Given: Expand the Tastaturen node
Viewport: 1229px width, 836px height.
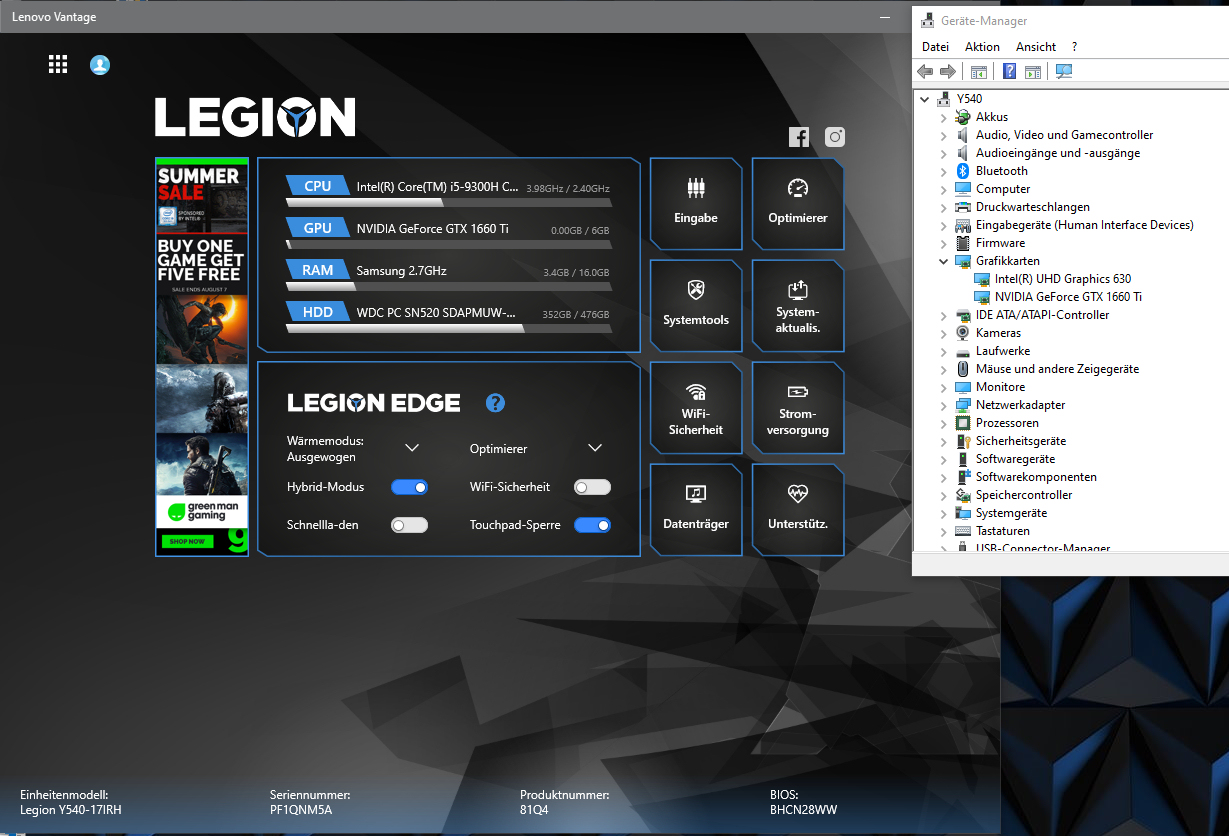Looking at the screenshot, I should coord(943,531).
